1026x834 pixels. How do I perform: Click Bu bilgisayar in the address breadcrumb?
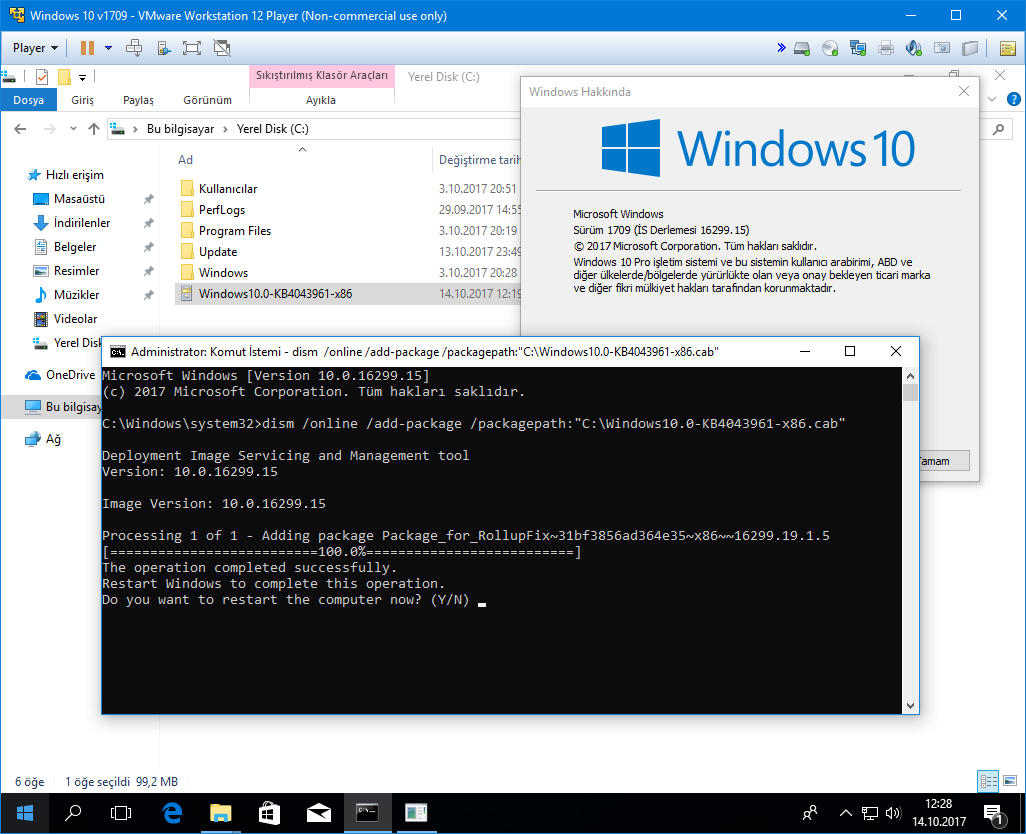click(x=181, y=129)
